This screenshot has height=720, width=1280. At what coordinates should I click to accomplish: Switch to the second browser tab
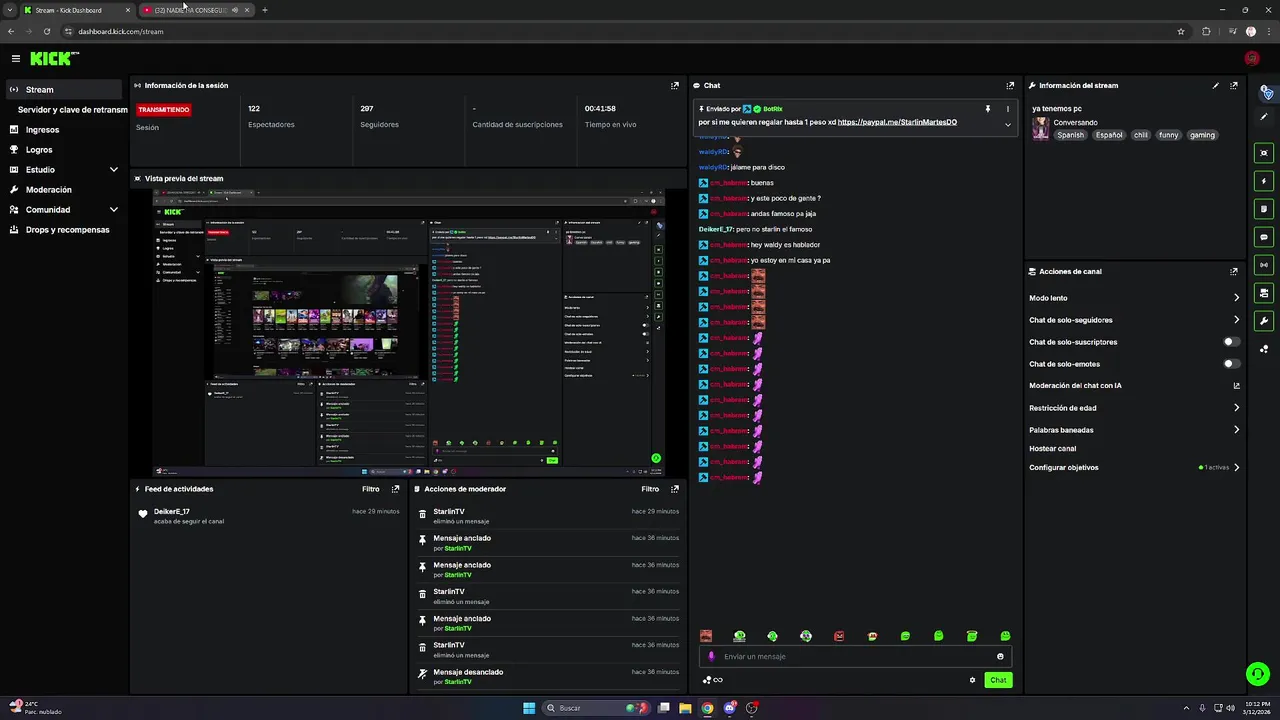coord(196,10)
